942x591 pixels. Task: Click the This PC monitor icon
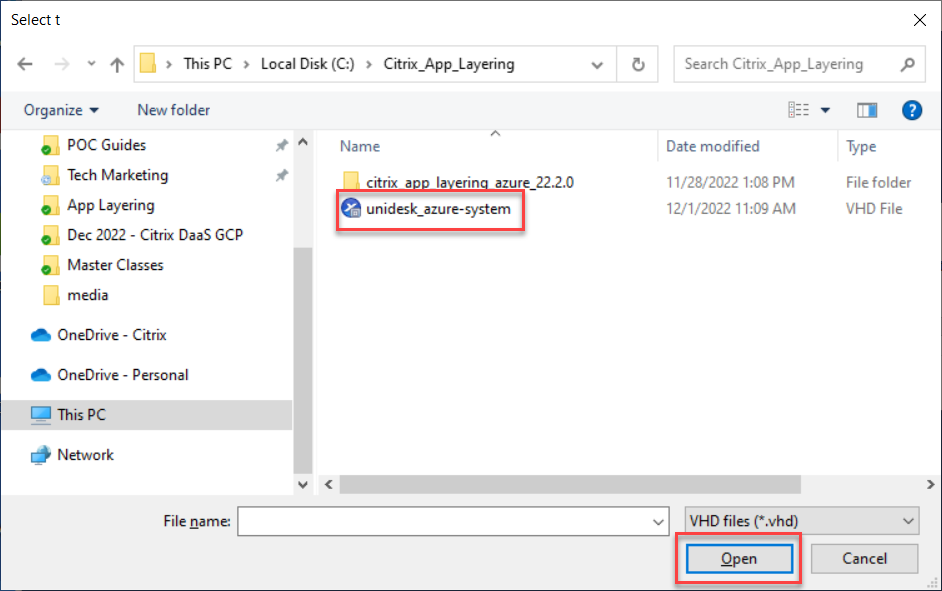pyautogui.click(x=41, y=416)
